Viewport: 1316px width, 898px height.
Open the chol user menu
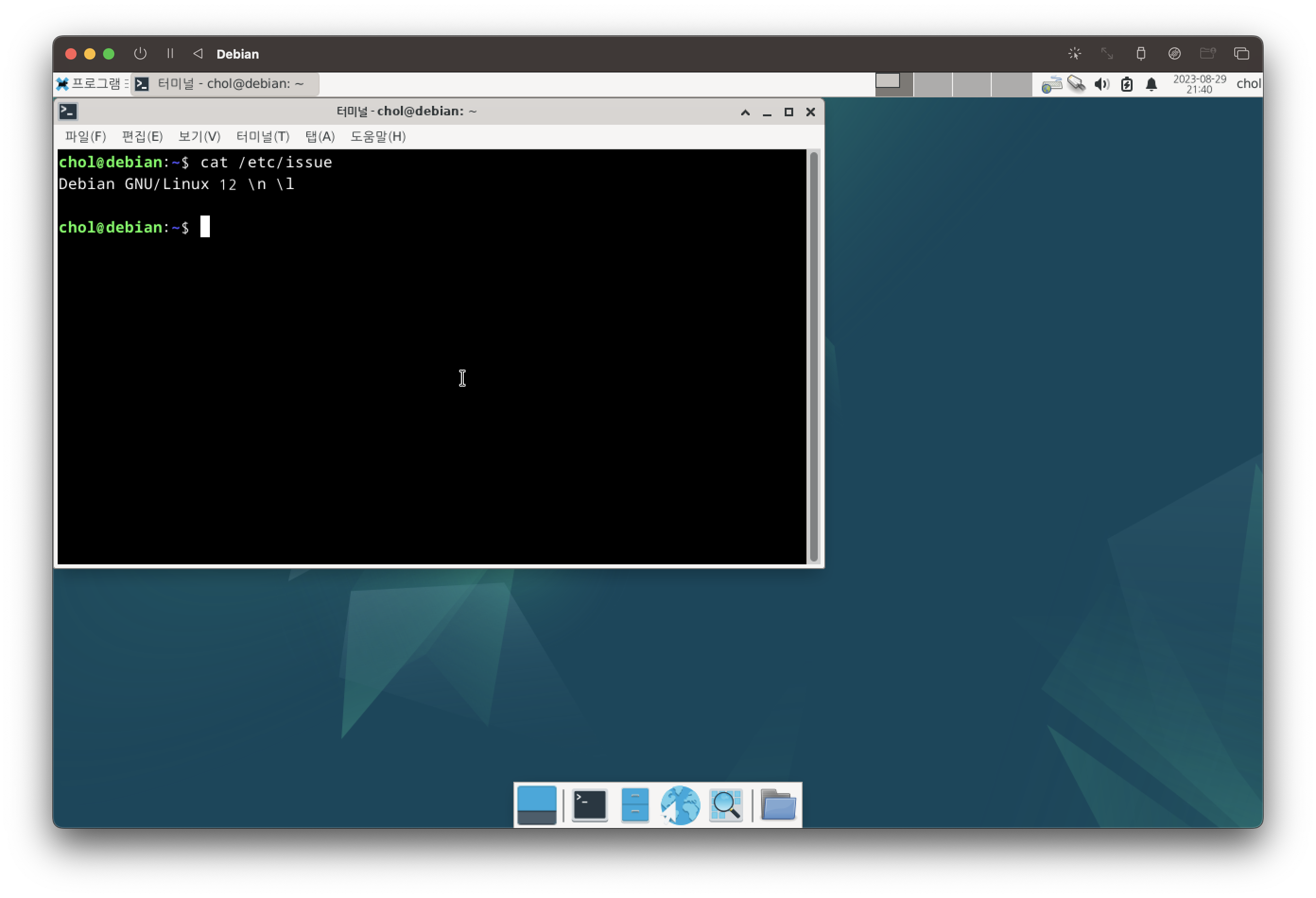1248,84
